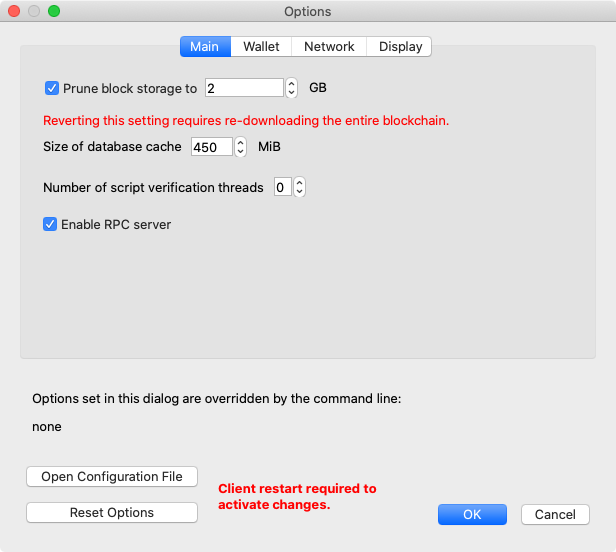The image size is (616, 552).
Task: Open the Network tab
Action: pos(329,47)
